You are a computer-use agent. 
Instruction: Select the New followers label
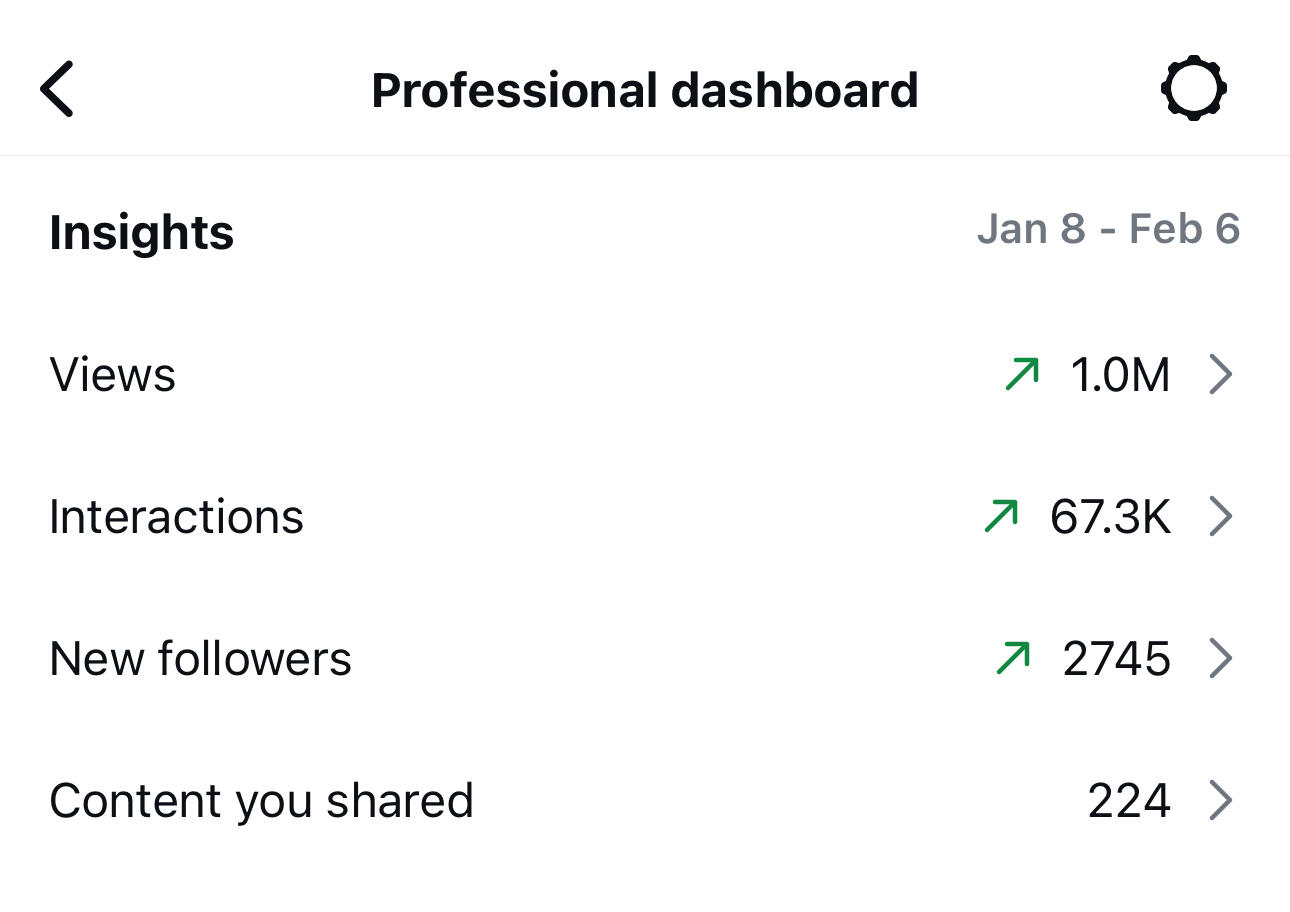(200, 659)
